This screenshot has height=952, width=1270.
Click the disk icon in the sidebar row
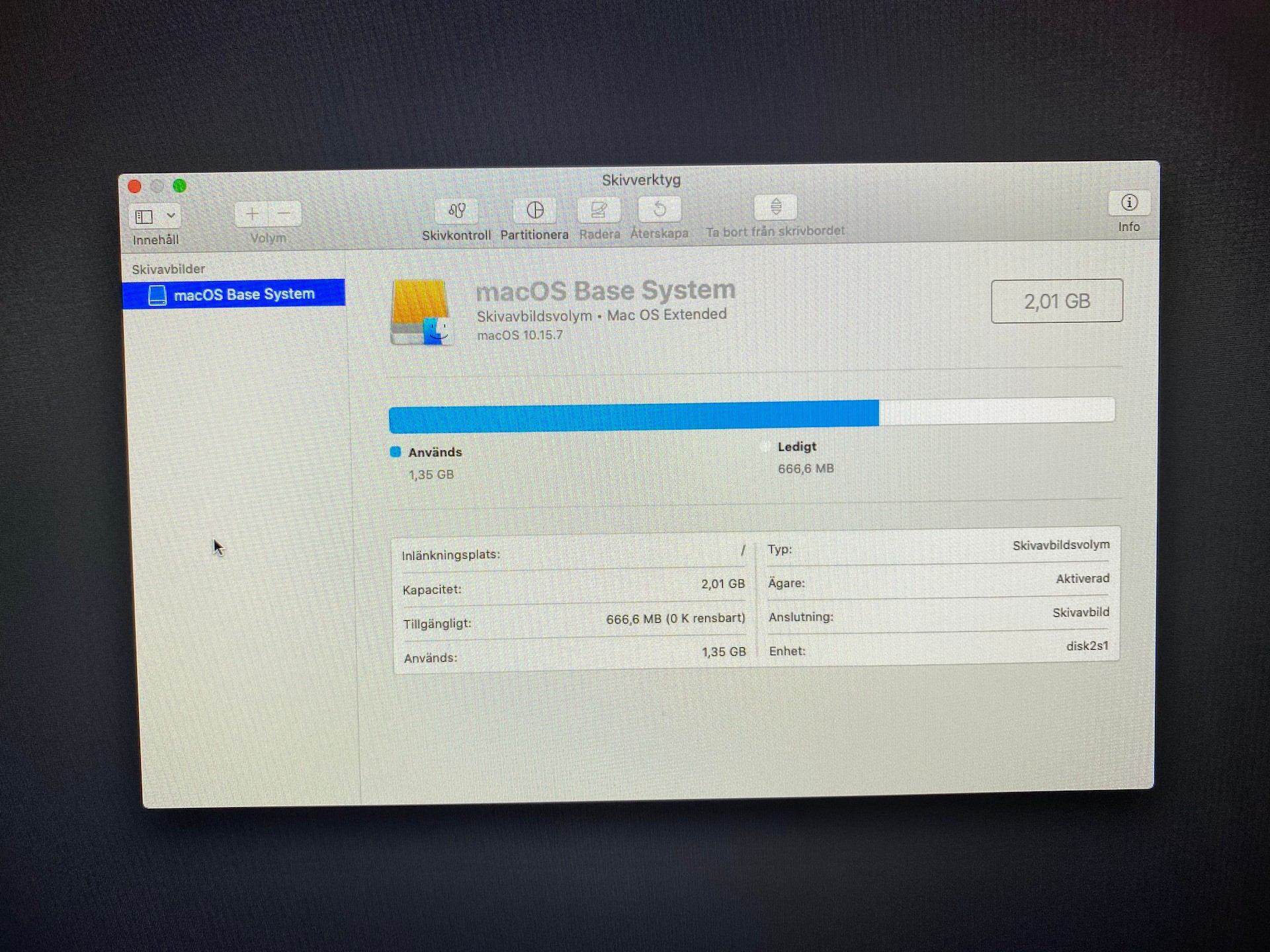(x=157, y=295)
